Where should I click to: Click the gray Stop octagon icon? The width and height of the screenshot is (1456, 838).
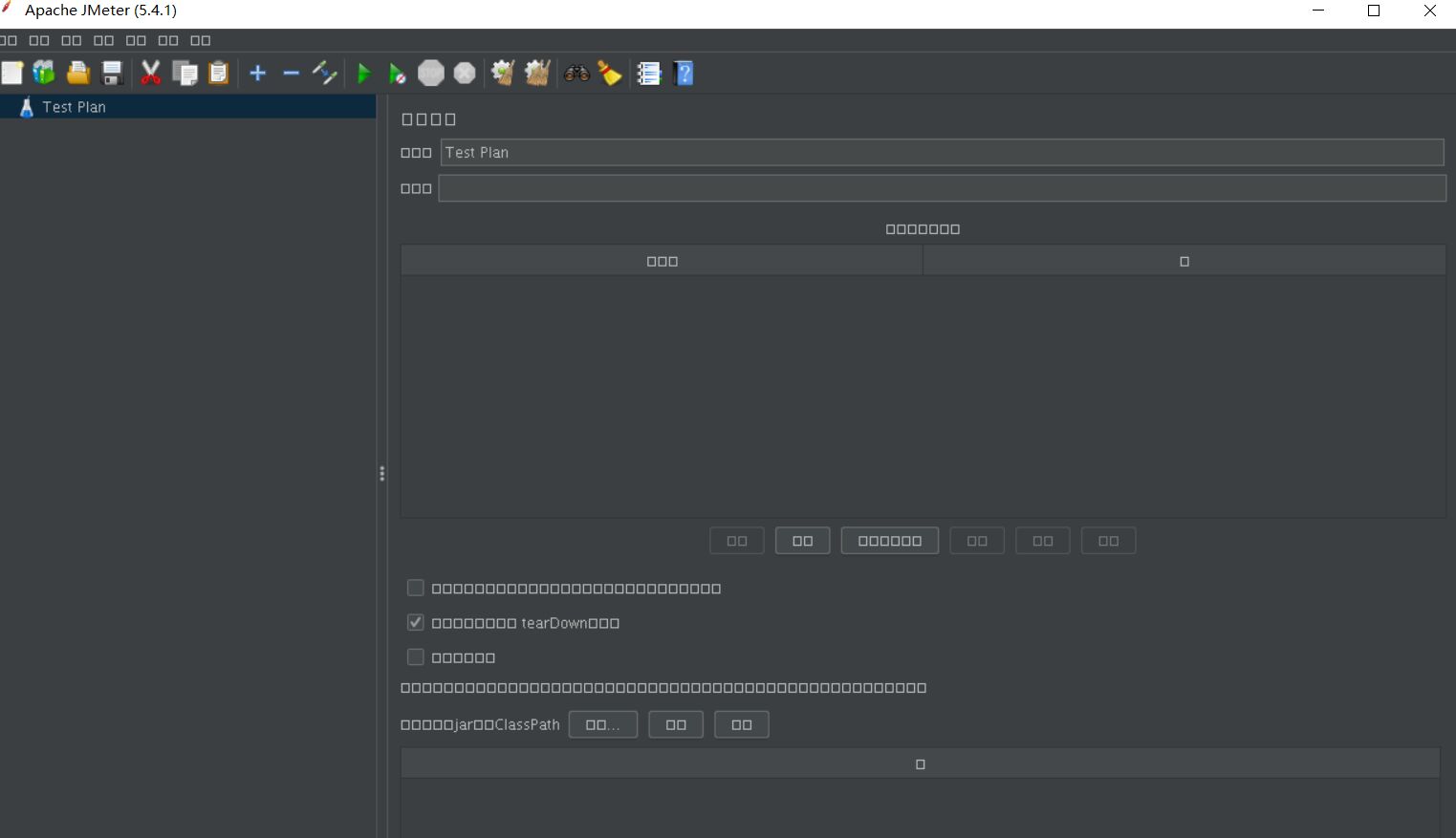(431, 74)
